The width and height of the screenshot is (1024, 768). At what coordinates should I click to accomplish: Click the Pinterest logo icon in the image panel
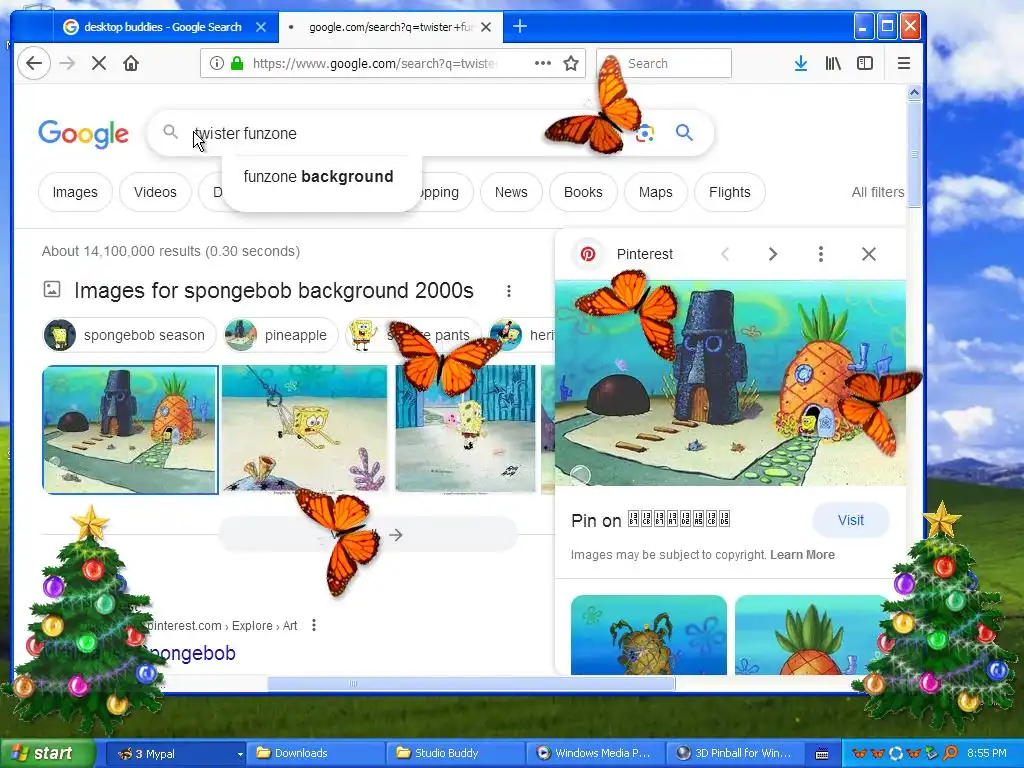click(x=588, y=254)
